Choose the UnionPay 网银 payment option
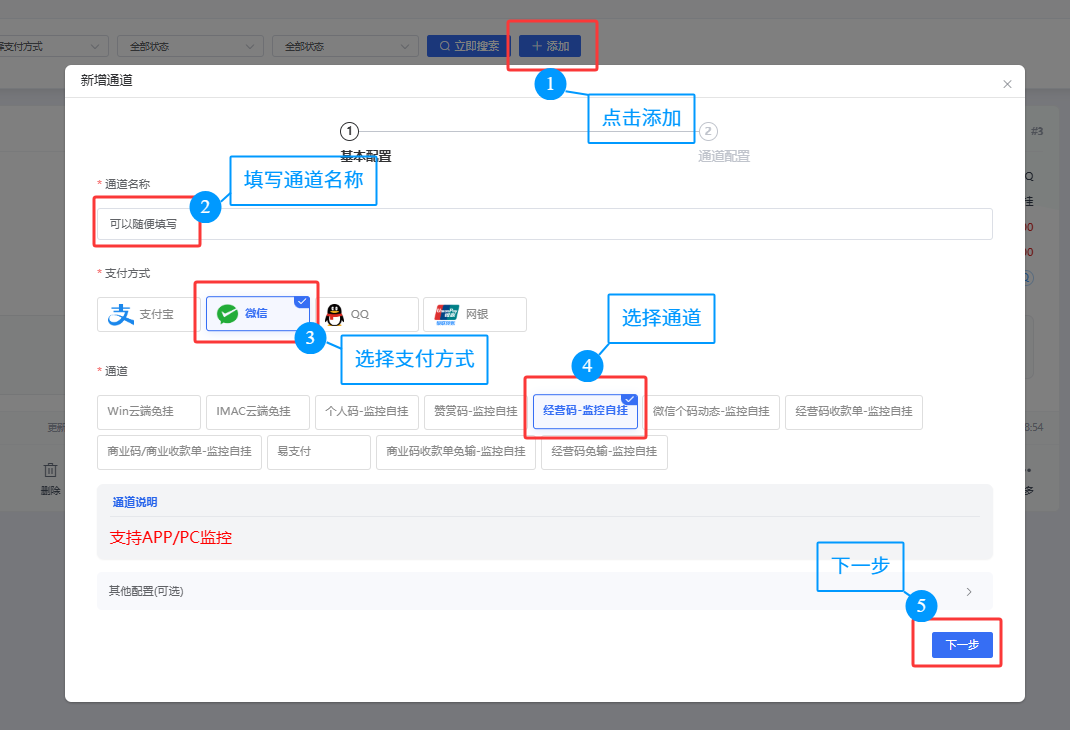The height and width of the screenshot is (730, 1070). (x=474, y=314)
